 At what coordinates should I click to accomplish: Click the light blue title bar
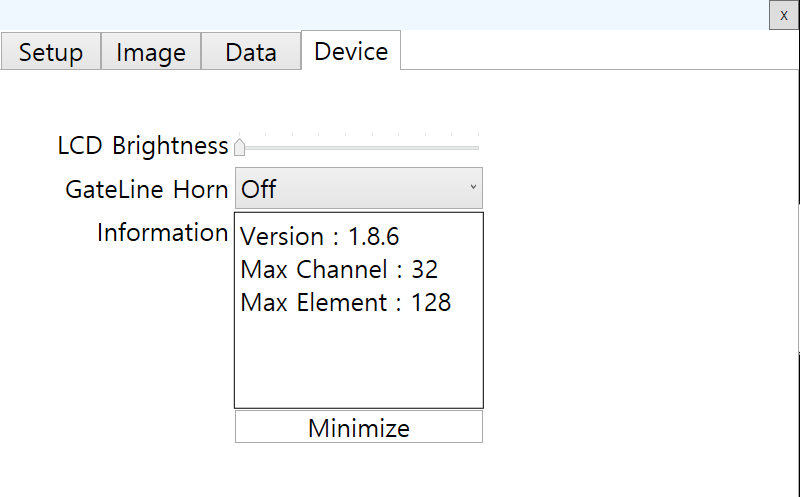[x=384, y=14]
